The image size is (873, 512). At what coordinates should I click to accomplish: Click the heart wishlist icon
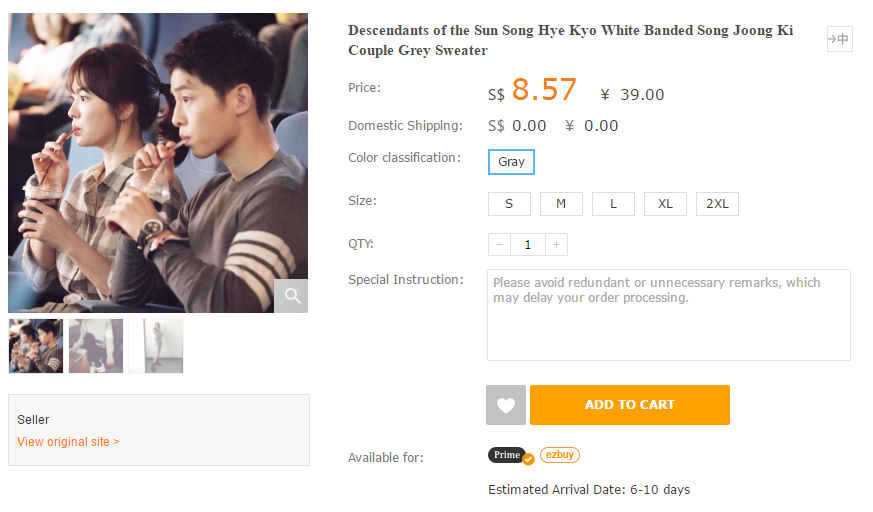point(506,405)
